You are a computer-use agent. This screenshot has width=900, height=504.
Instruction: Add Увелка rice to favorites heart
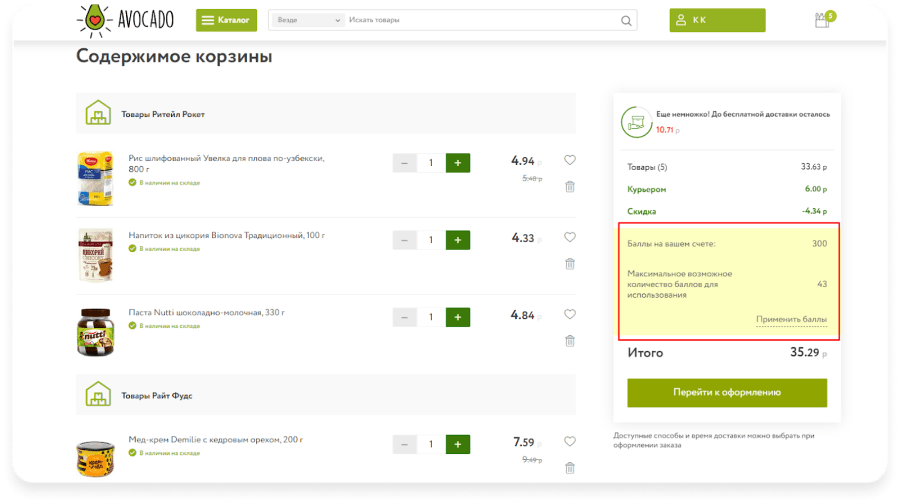569,160
